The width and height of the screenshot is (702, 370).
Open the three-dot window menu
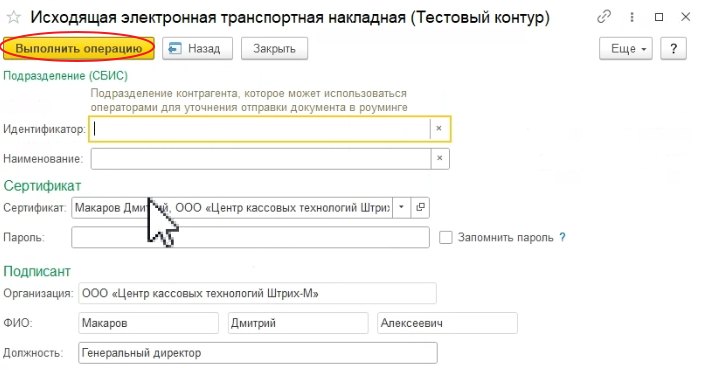tap(632, 17)
